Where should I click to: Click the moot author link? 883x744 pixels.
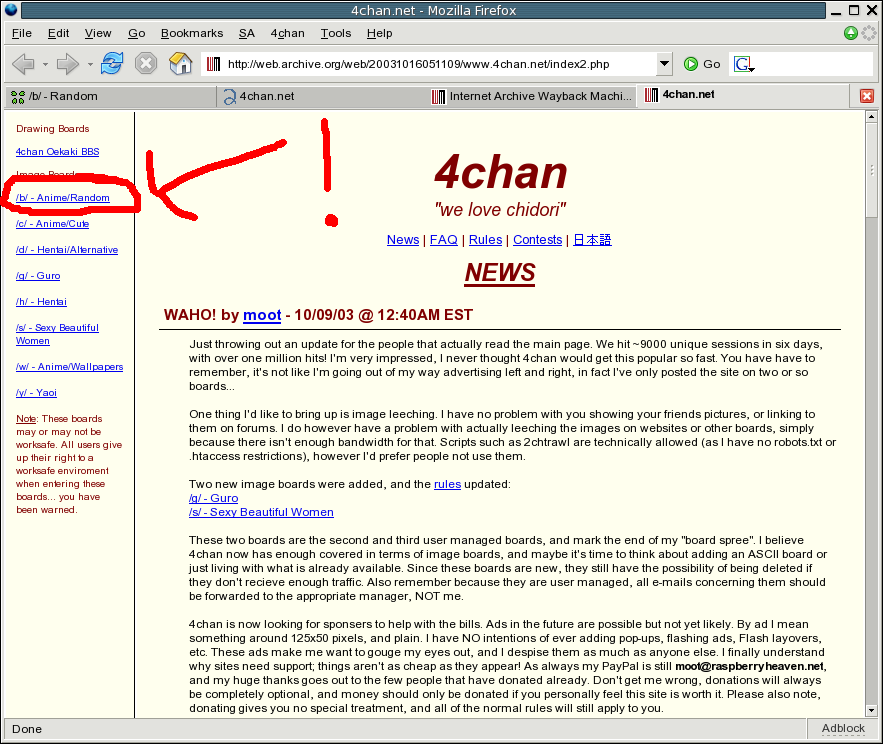coord(262,315)
